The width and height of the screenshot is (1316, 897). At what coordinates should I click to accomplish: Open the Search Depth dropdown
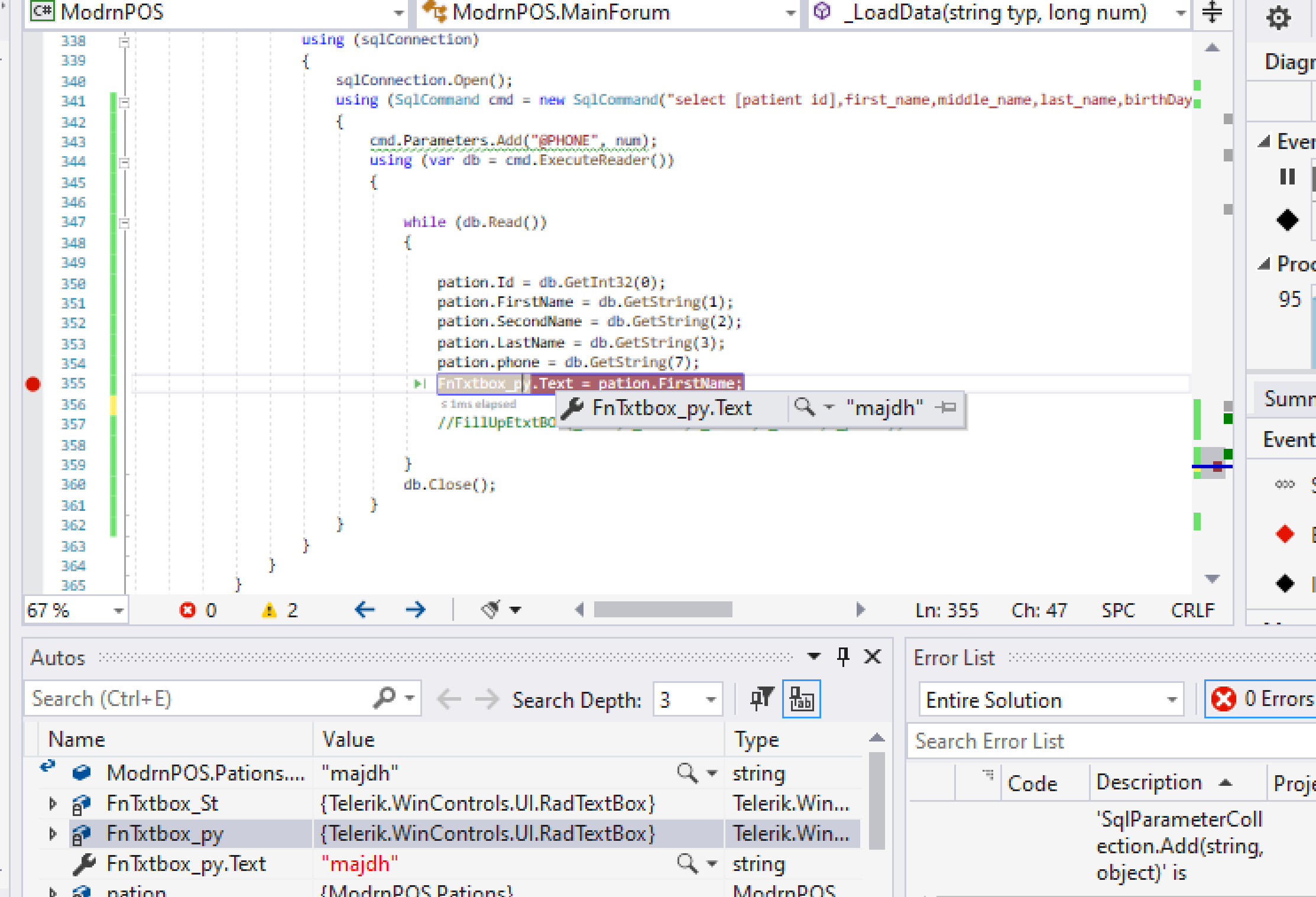coord(711,700)
